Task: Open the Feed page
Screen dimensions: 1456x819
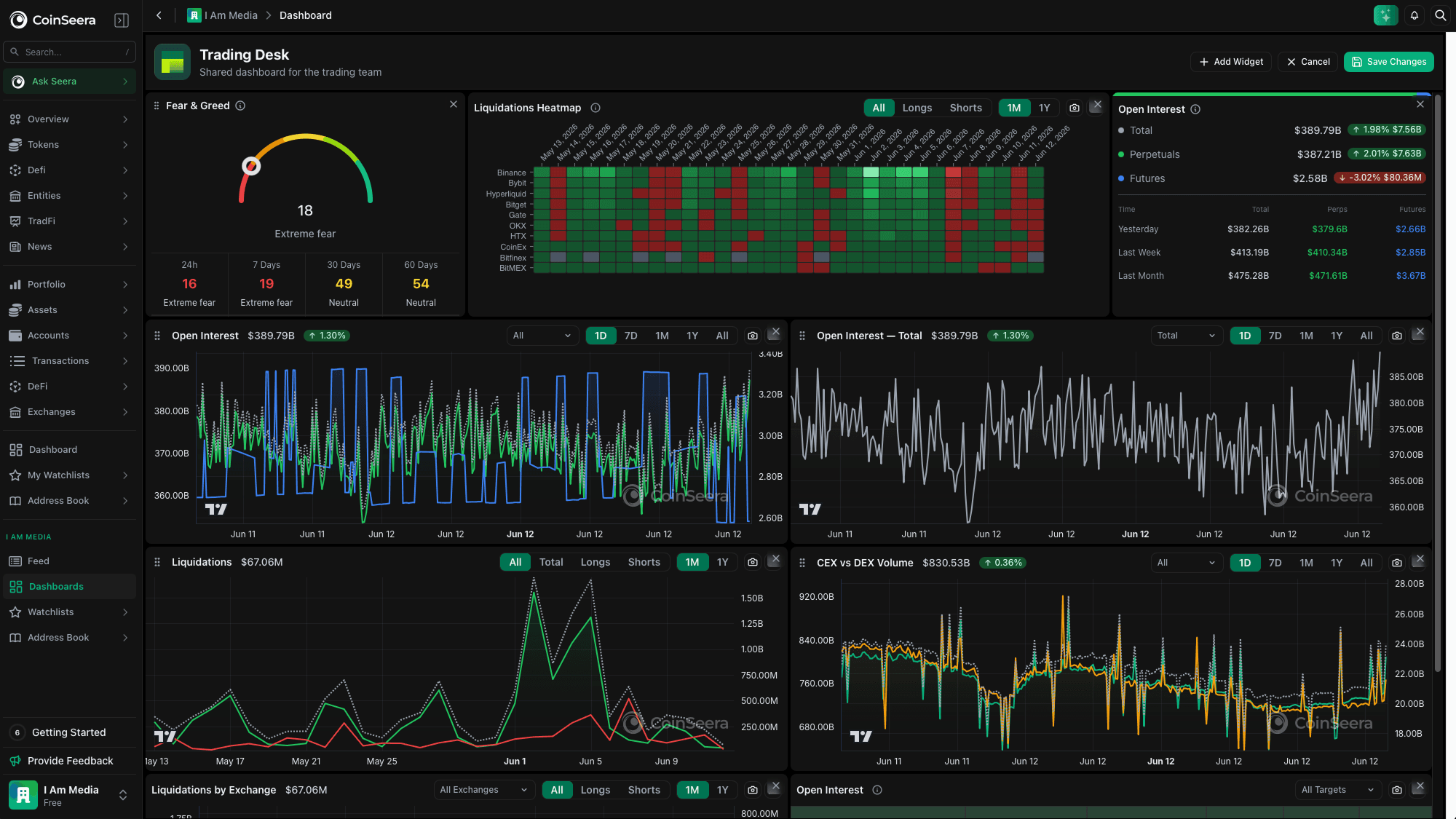Action: [x=69, y=561]
